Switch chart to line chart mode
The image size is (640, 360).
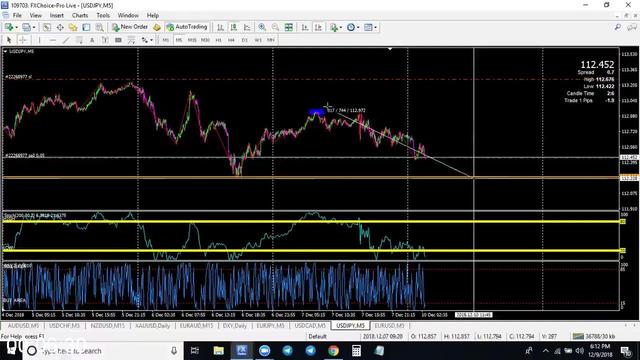247,27
